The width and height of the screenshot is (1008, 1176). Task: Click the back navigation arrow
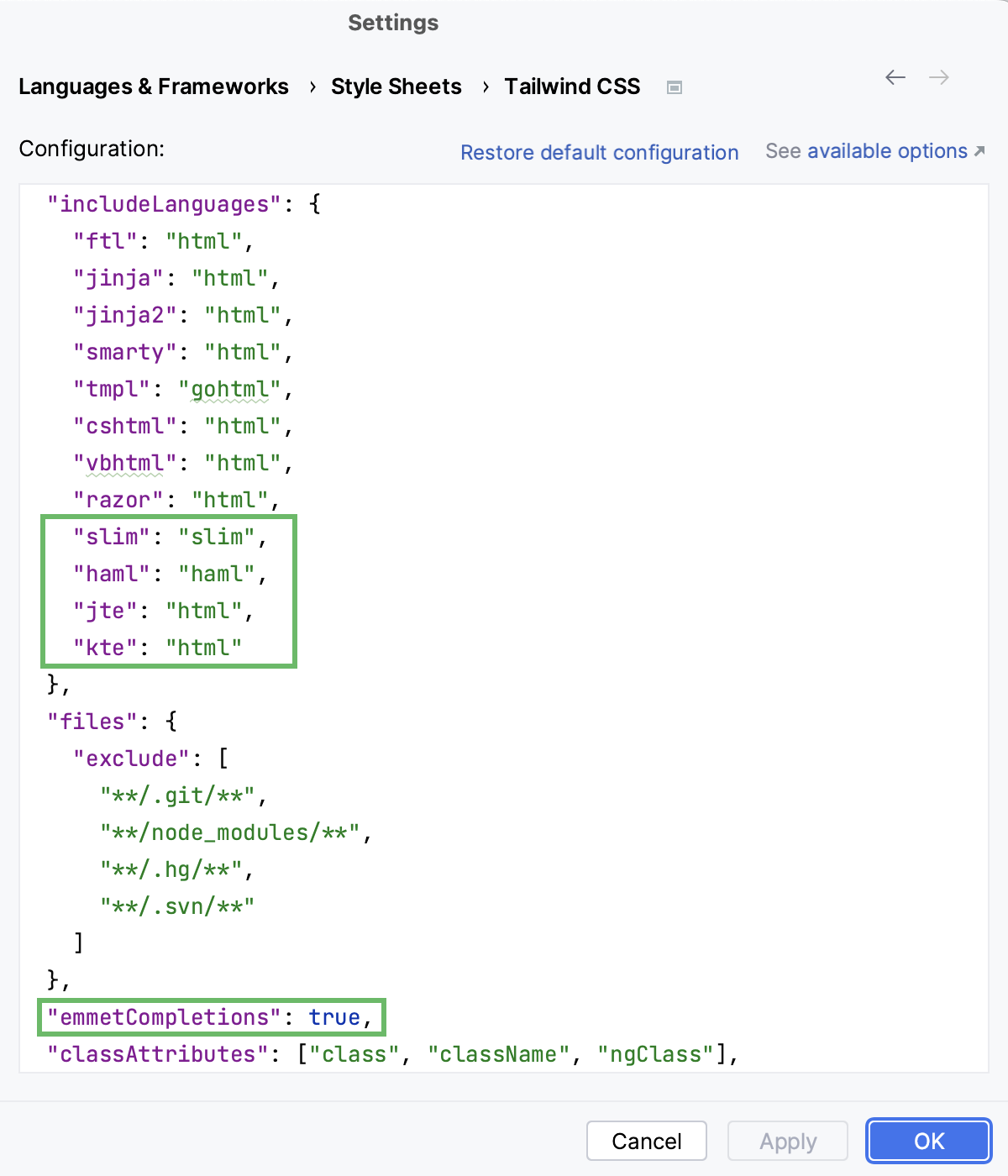pos(895,77)
